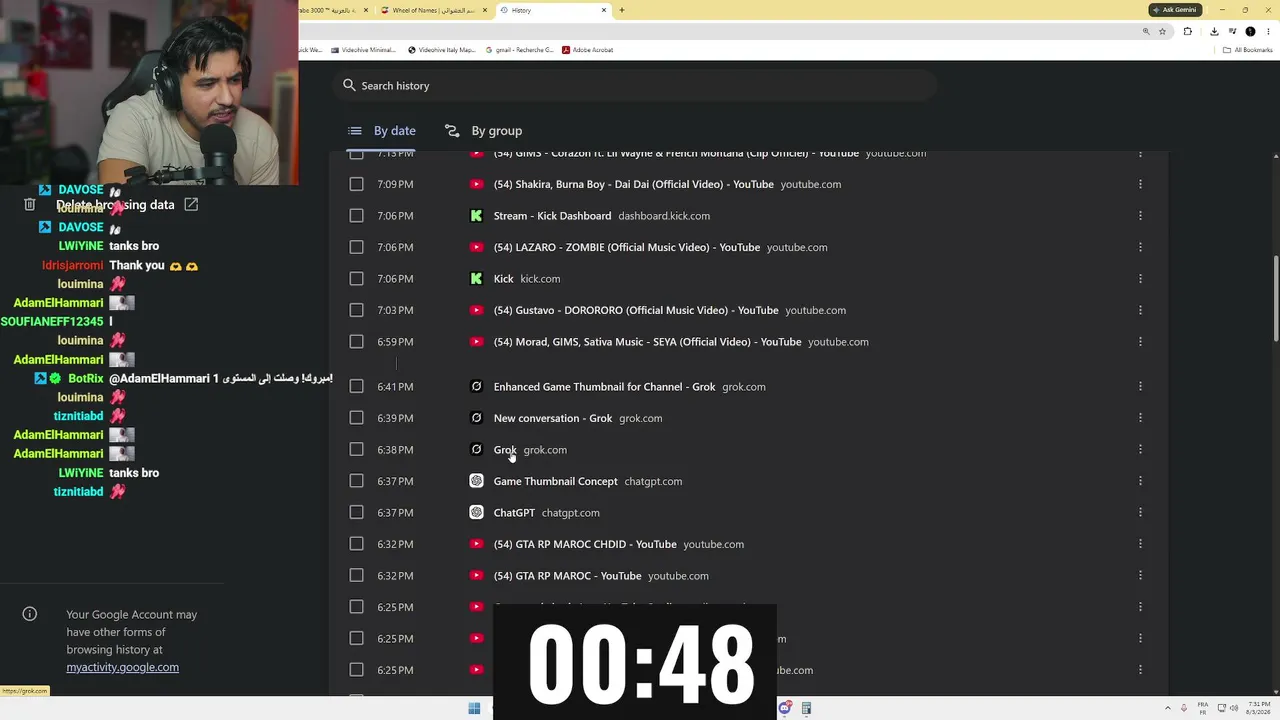Check the box for Gustavo - DORORORO entry

point(356,310)
